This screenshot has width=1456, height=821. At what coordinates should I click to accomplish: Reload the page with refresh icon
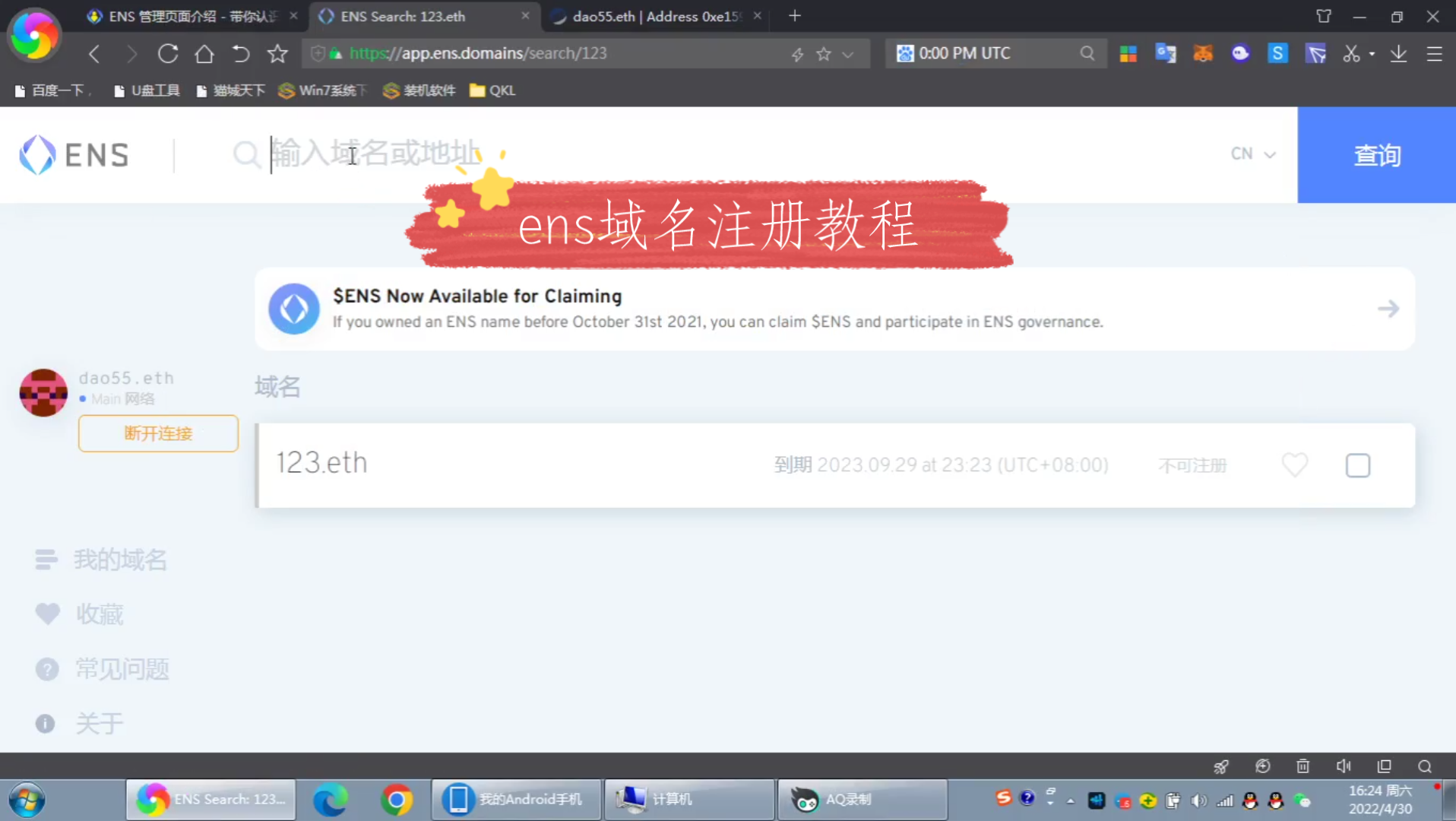click(x=168, y=54)
